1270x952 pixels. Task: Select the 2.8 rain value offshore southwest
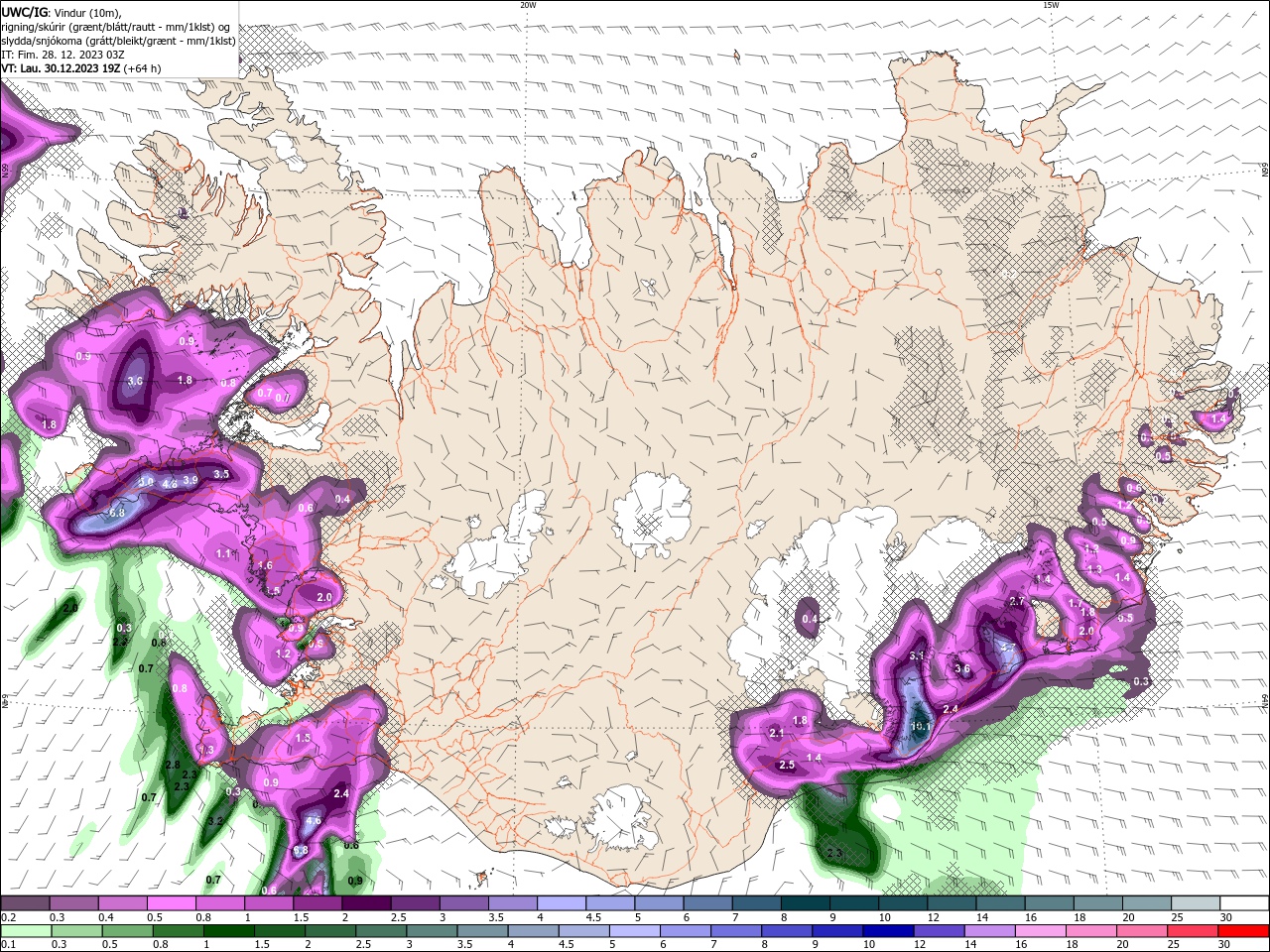tap(173, 765)
